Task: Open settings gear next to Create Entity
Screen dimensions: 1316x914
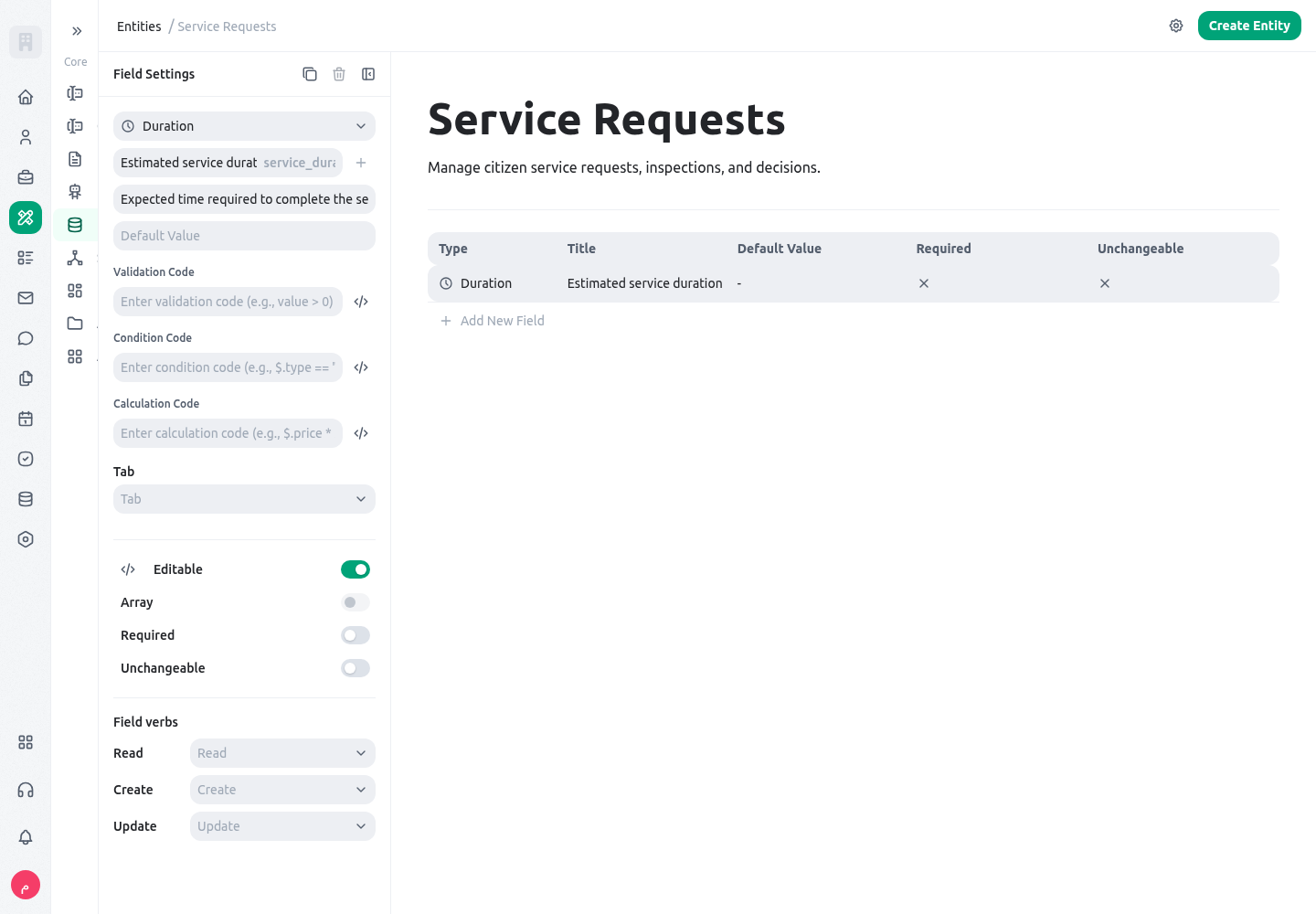Action: (x=1176, y=26)
